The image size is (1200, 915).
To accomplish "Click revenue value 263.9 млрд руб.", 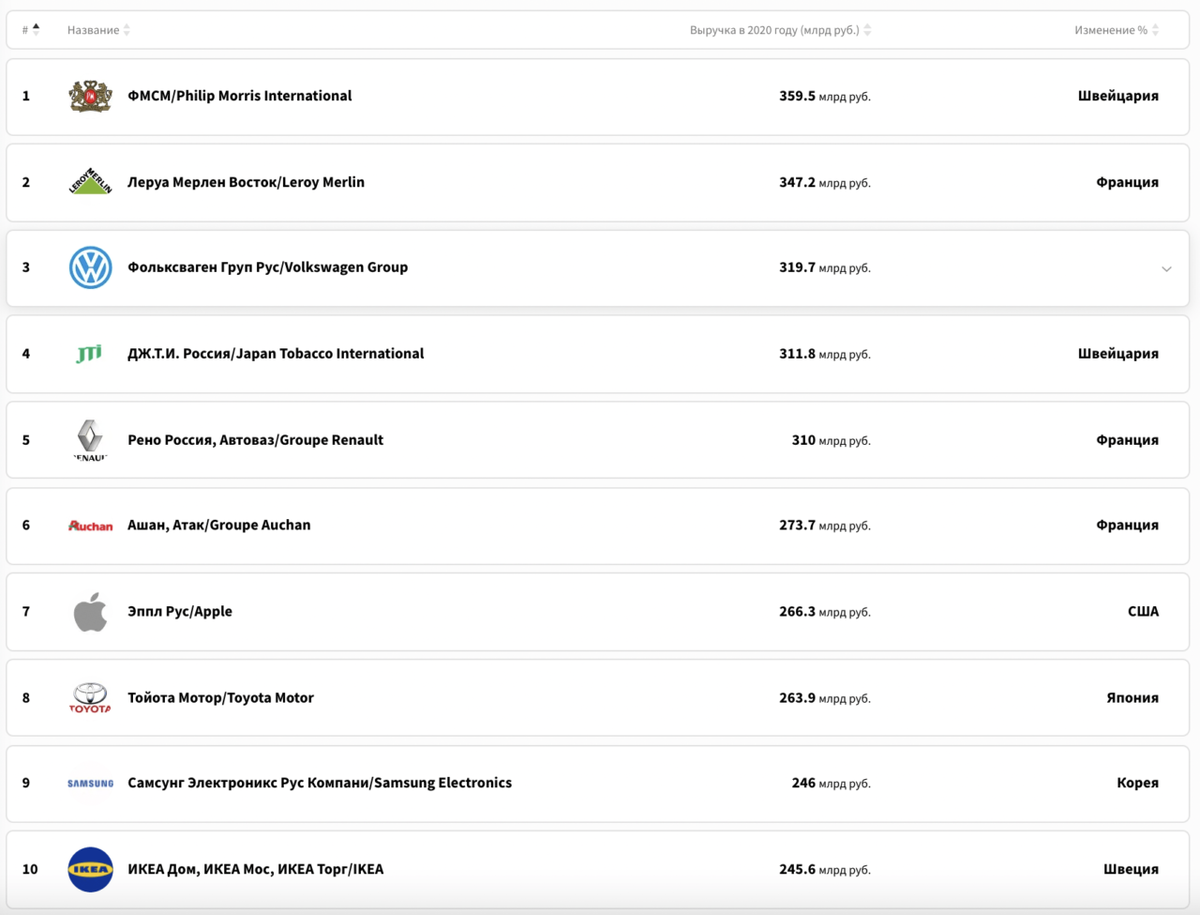I will (x=825, y=698).
